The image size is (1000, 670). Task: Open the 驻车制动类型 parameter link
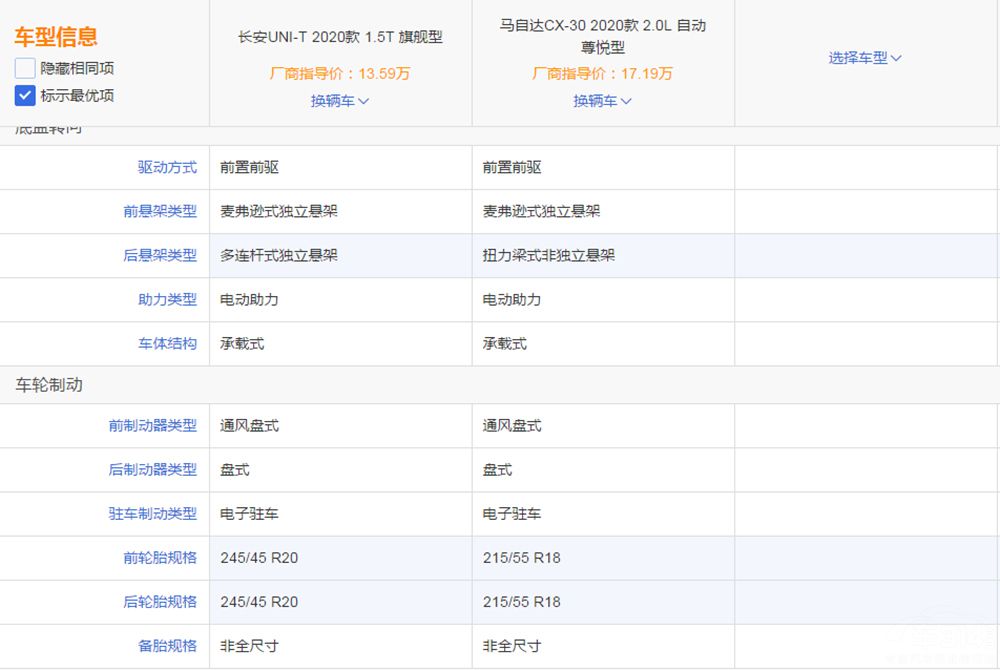(153, 514)
